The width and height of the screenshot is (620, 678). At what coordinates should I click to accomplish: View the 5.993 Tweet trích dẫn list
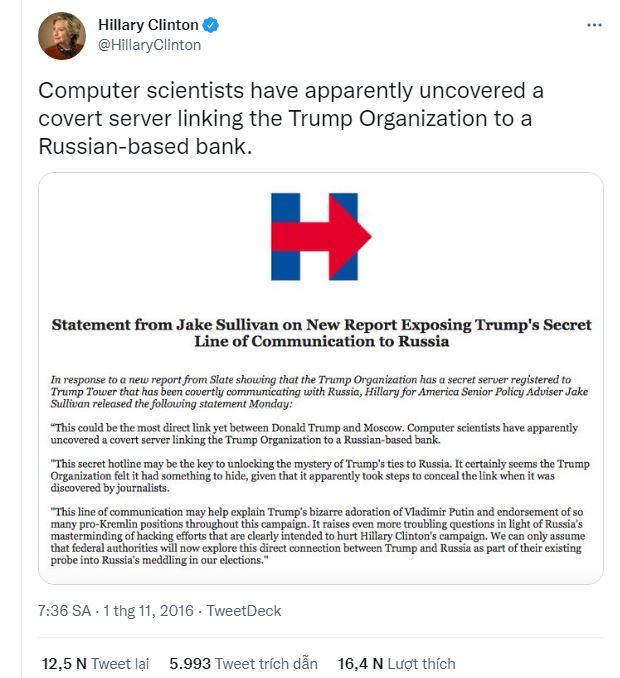pyautogui.click(x=243, y=663)
